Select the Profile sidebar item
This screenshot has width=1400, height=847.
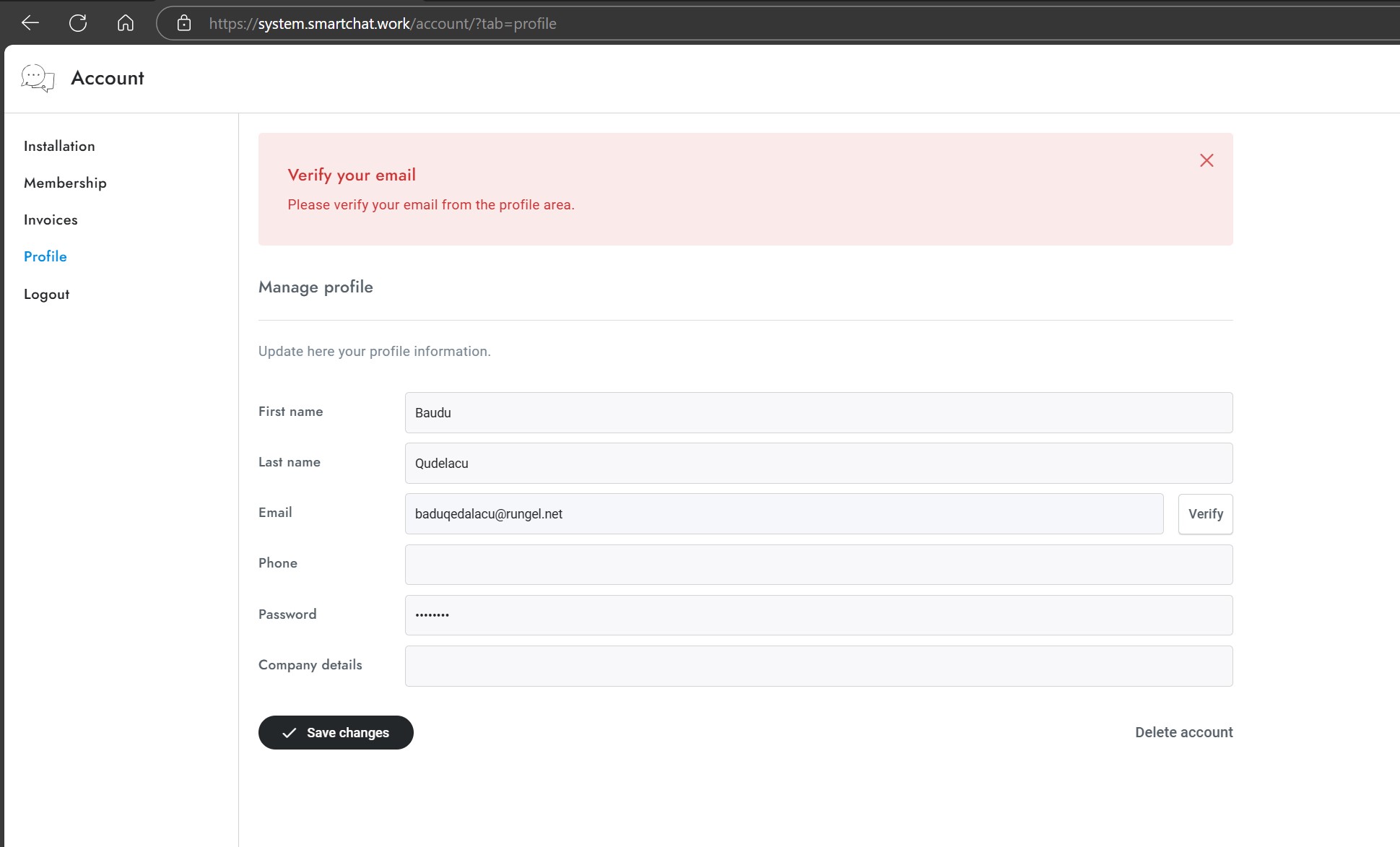click(45, 256)
